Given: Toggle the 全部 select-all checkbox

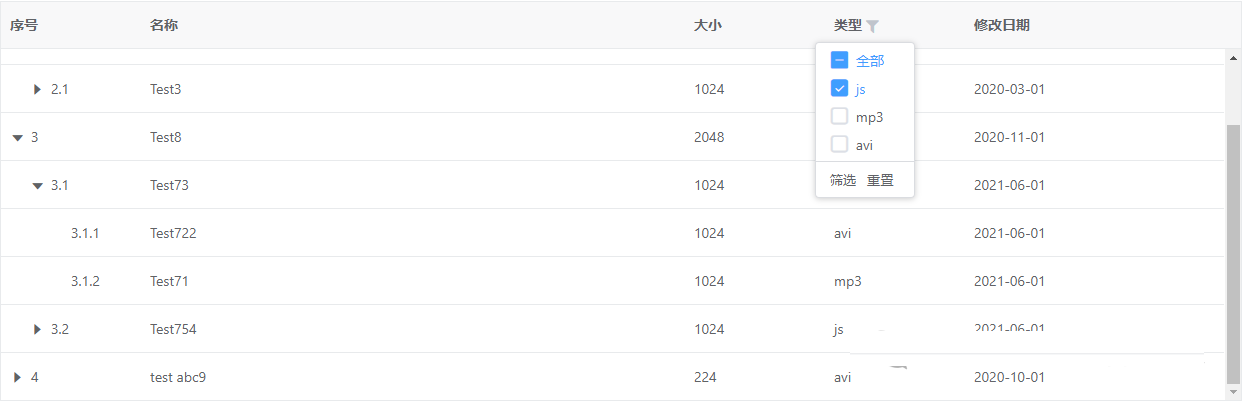Looking at the screenshot, I should pos(840,60).
